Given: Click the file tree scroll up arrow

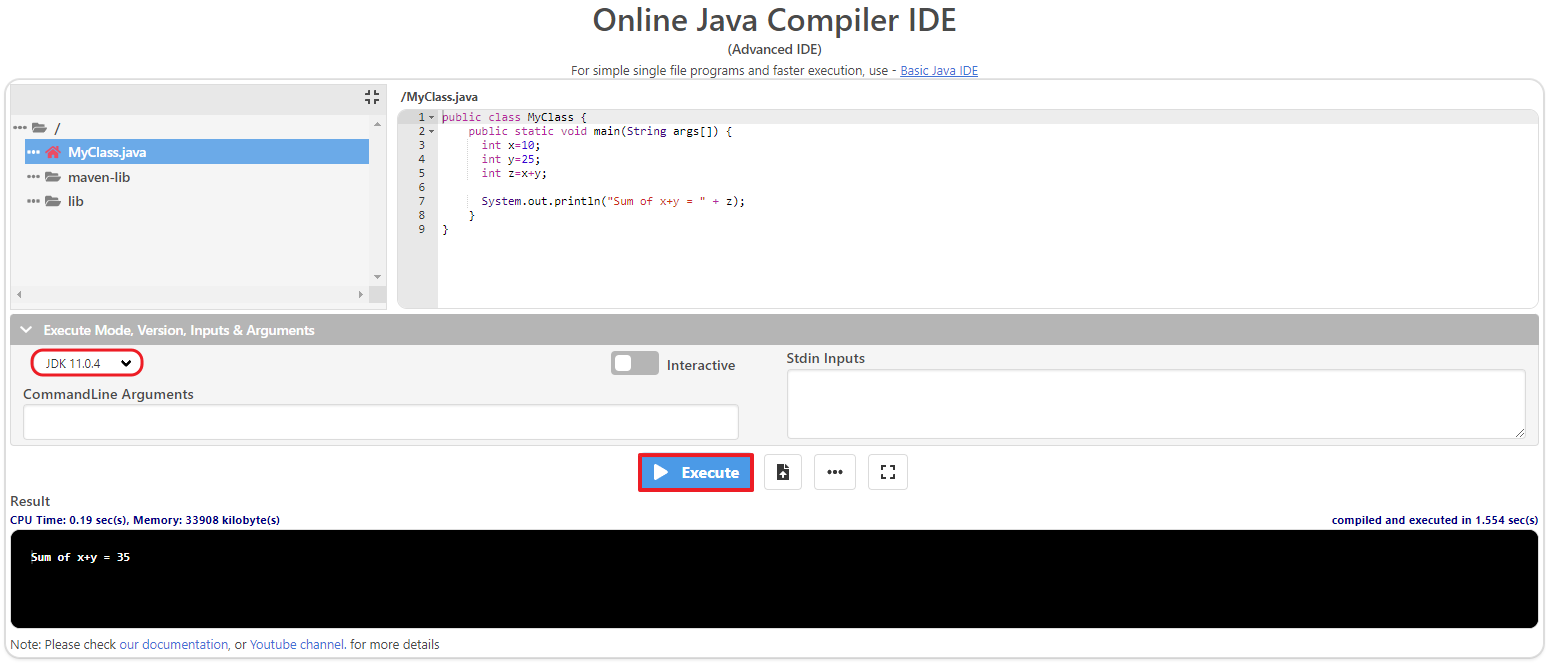Looking at the screenshot, I should [x=377, y=124].
